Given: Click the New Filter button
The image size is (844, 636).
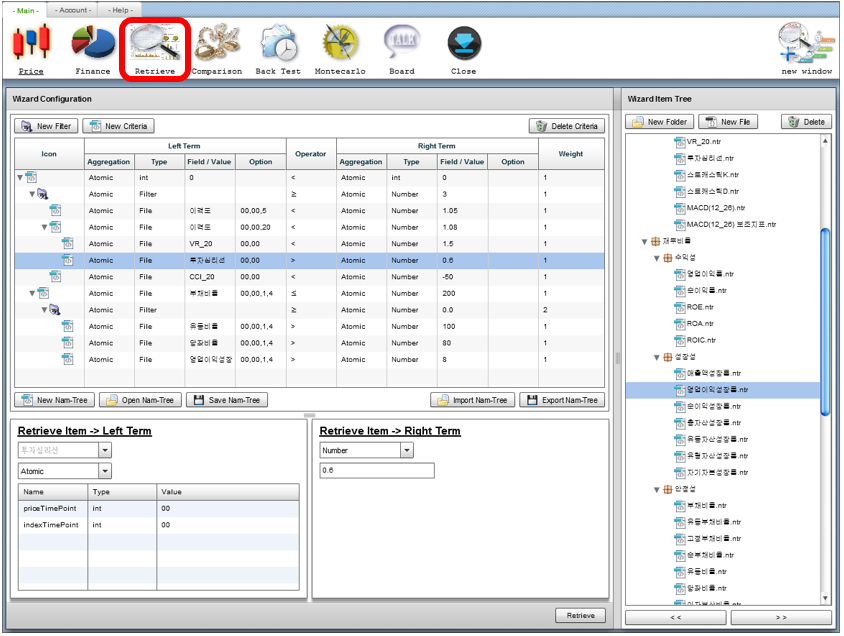Looking at the screenshot, I should click(x=46, y=126).
